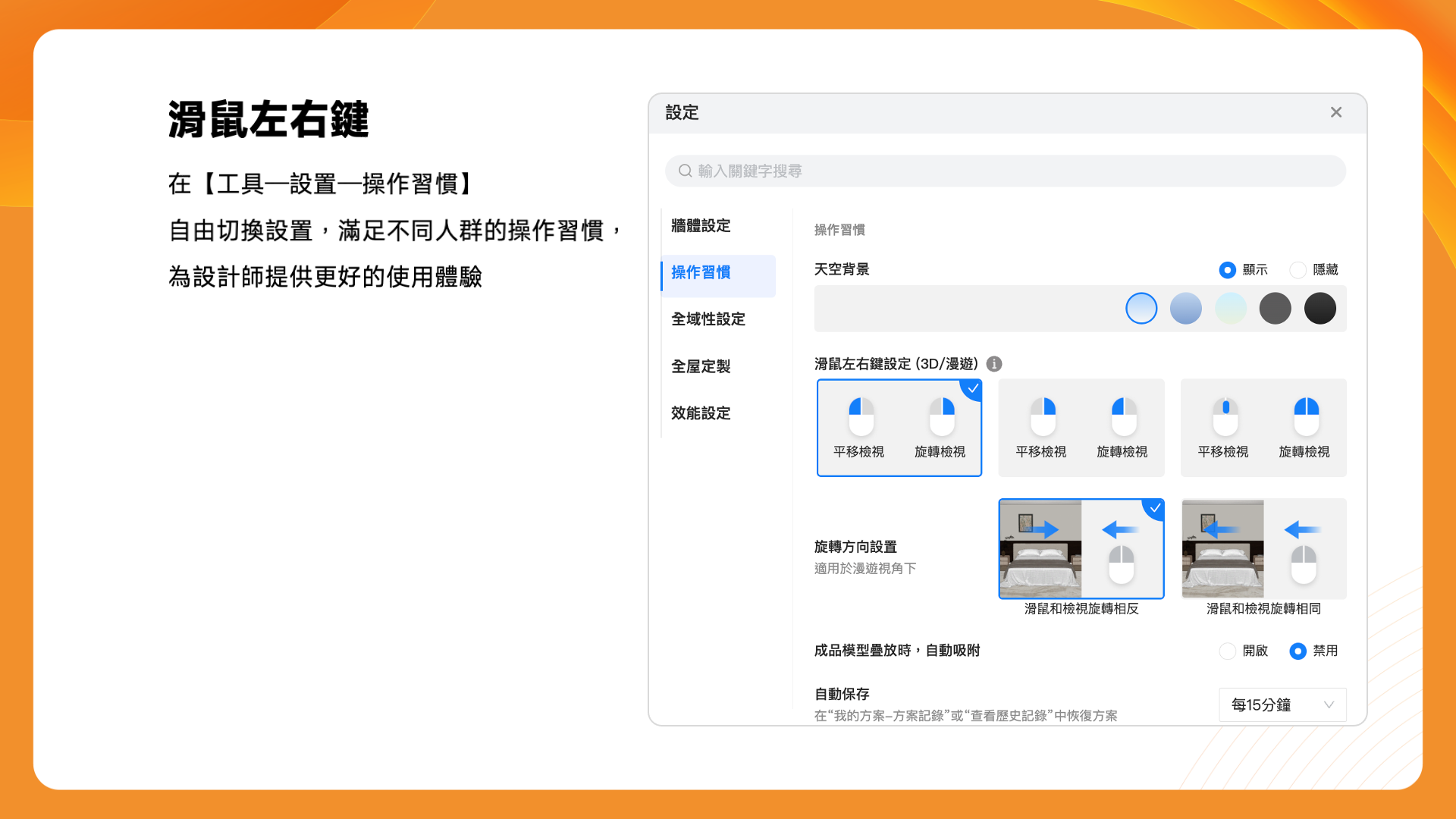Choose 滑鼠和檢視旋轉相反 rotation thumbnail
This screenshot has width=1456, height=819.
coord(1081,548)
